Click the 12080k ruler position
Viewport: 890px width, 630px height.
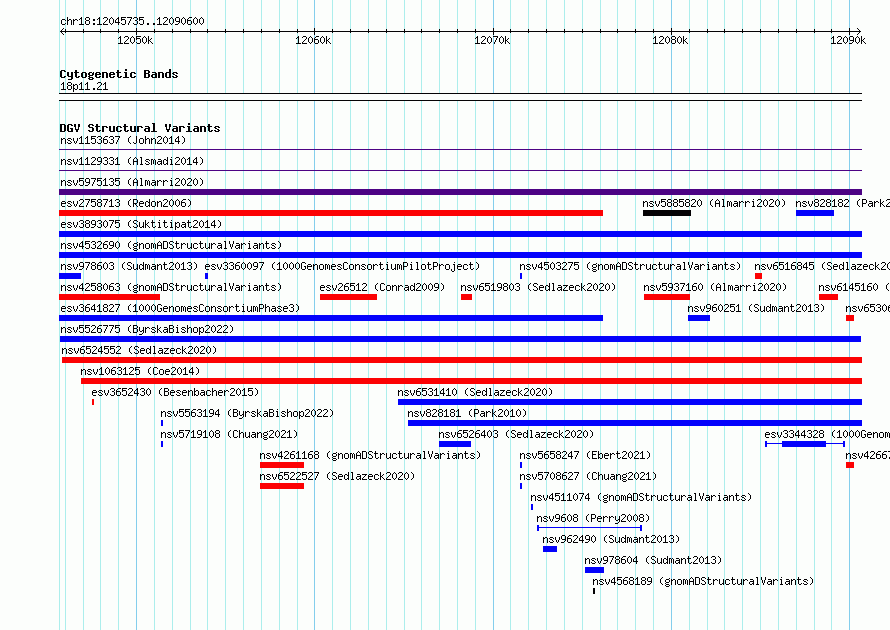(x=670, y=40)
